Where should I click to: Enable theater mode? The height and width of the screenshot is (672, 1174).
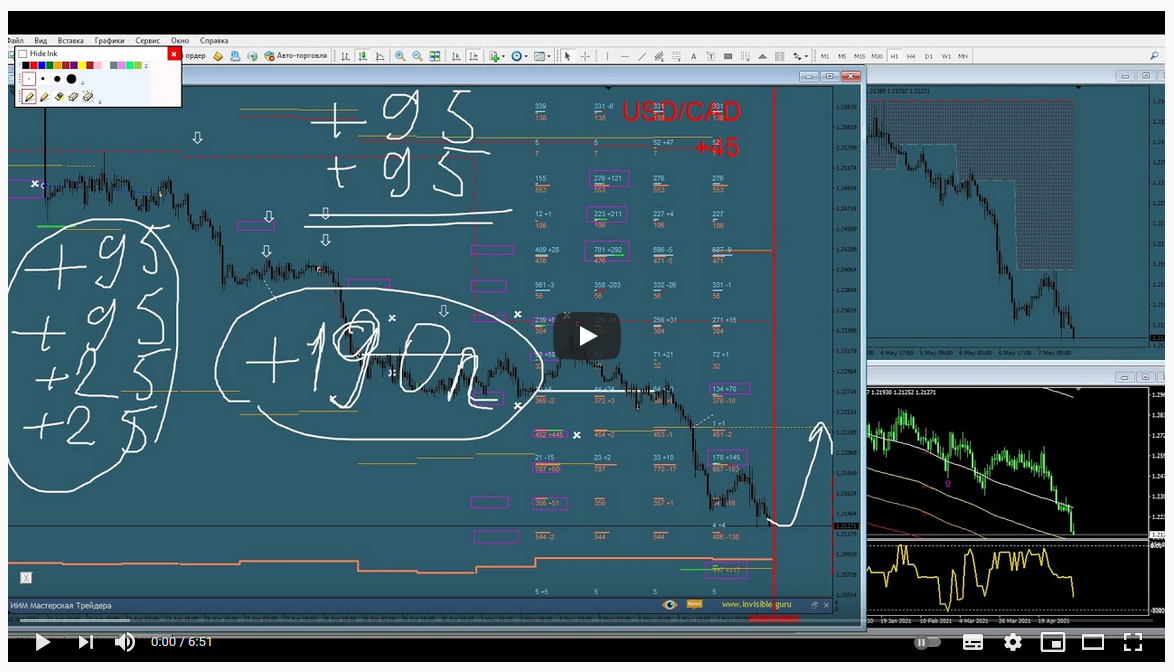(1093, 642)
